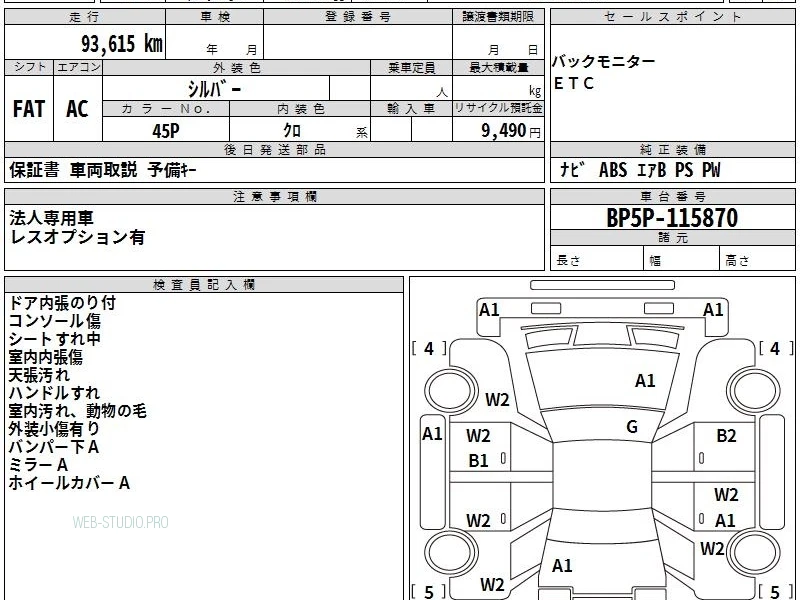Click the 譲渡書類期限 header cell
The height and width of the screenshot is (600, 800).
[x=498, y=16]
